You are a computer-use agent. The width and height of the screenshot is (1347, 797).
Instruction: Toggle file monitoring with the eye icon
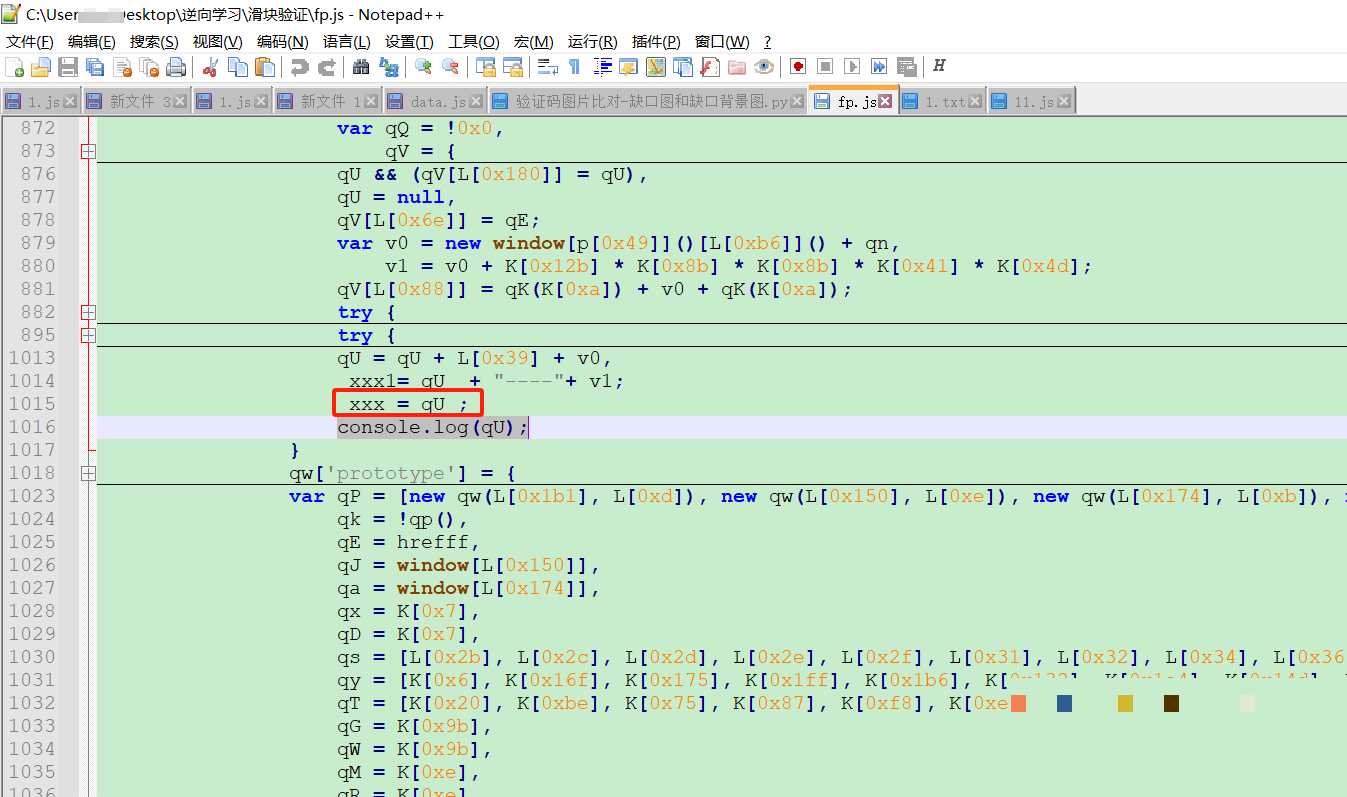tap(762, 67)
